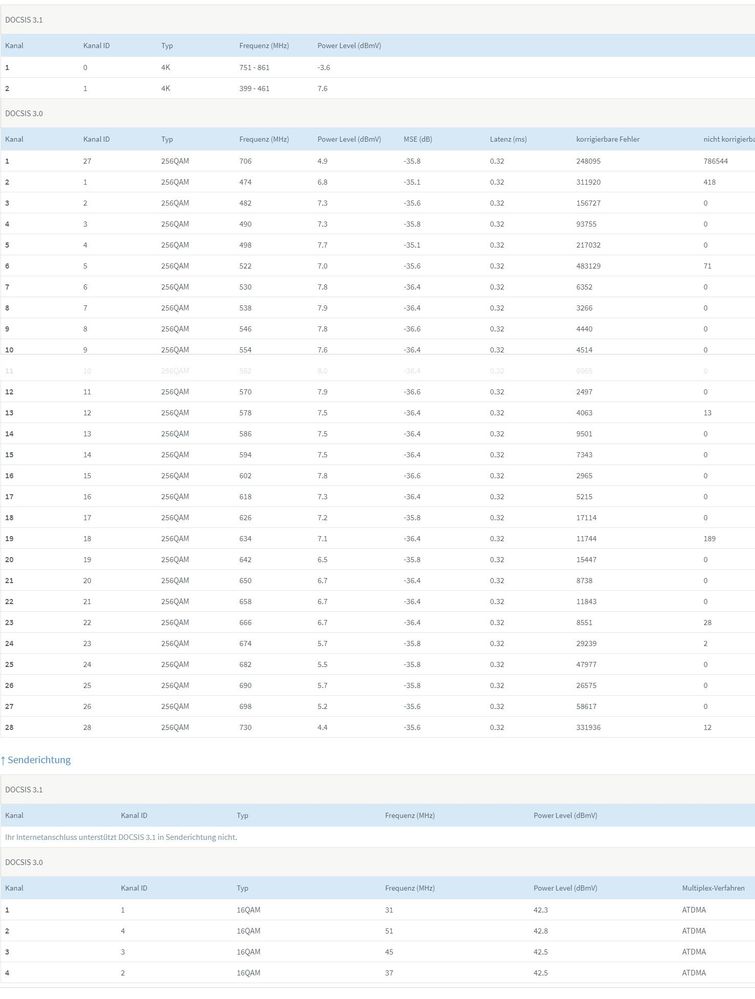Select the uncorrectable errors value 418
This screenshot has height=999, width=755.
click(x=710, y=182)
